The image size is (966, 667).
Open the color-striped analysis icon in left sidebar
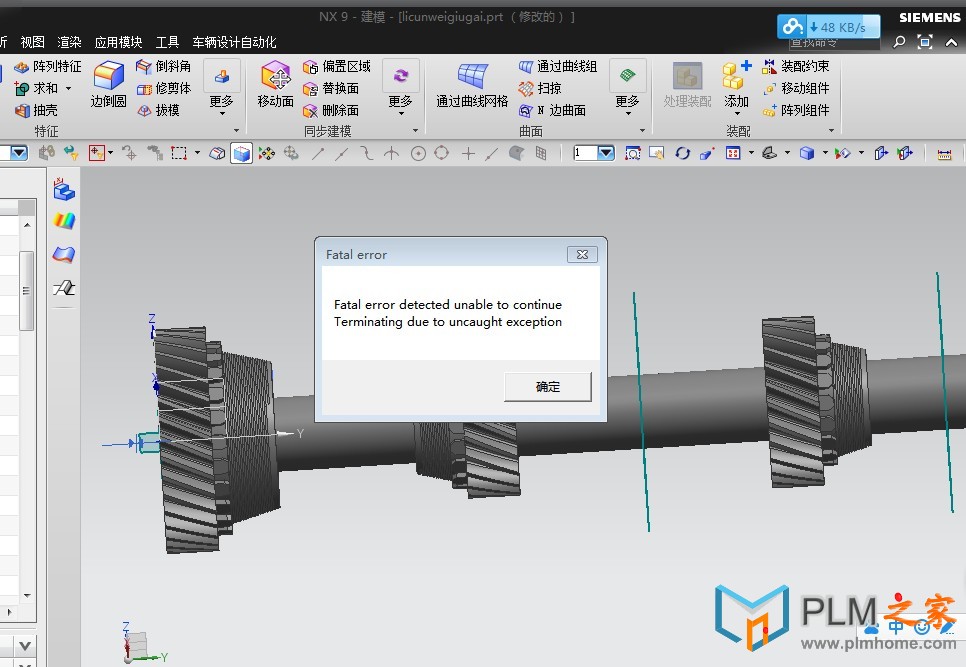(64, 220)
